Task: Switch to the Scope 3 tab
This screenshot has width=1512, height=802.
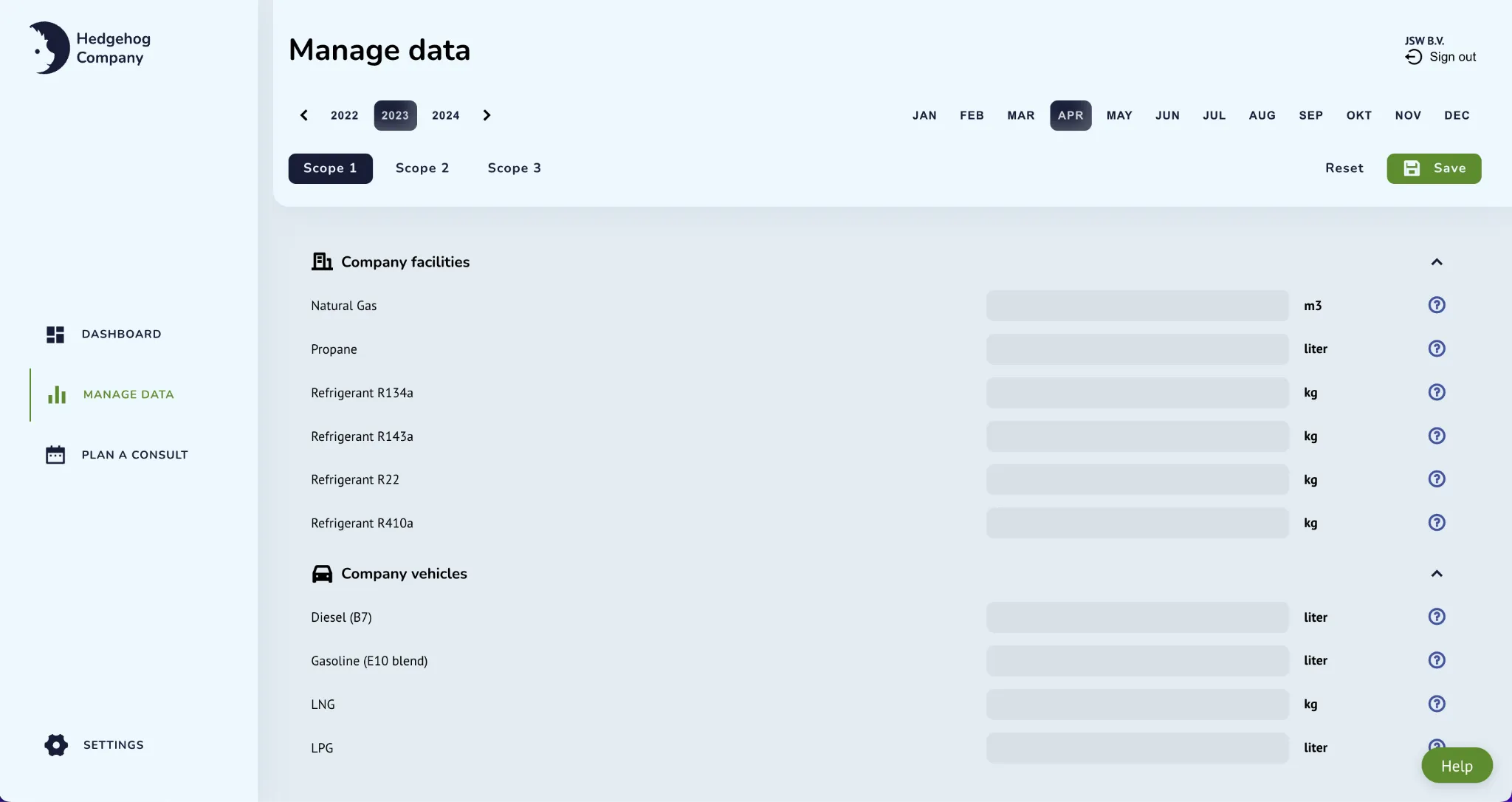Action: [514, 168]
